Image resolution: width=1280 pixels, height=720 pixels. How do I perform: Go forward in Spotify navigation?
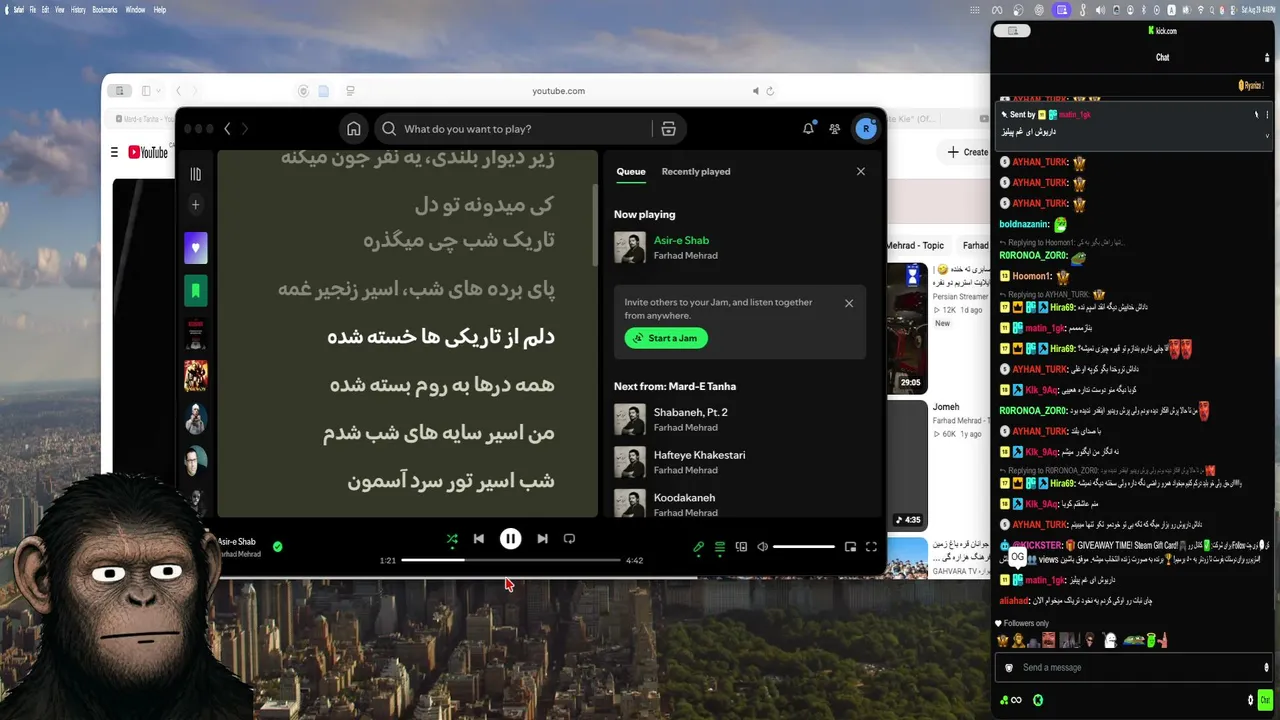pyautogui.click(x=245, y=129)
